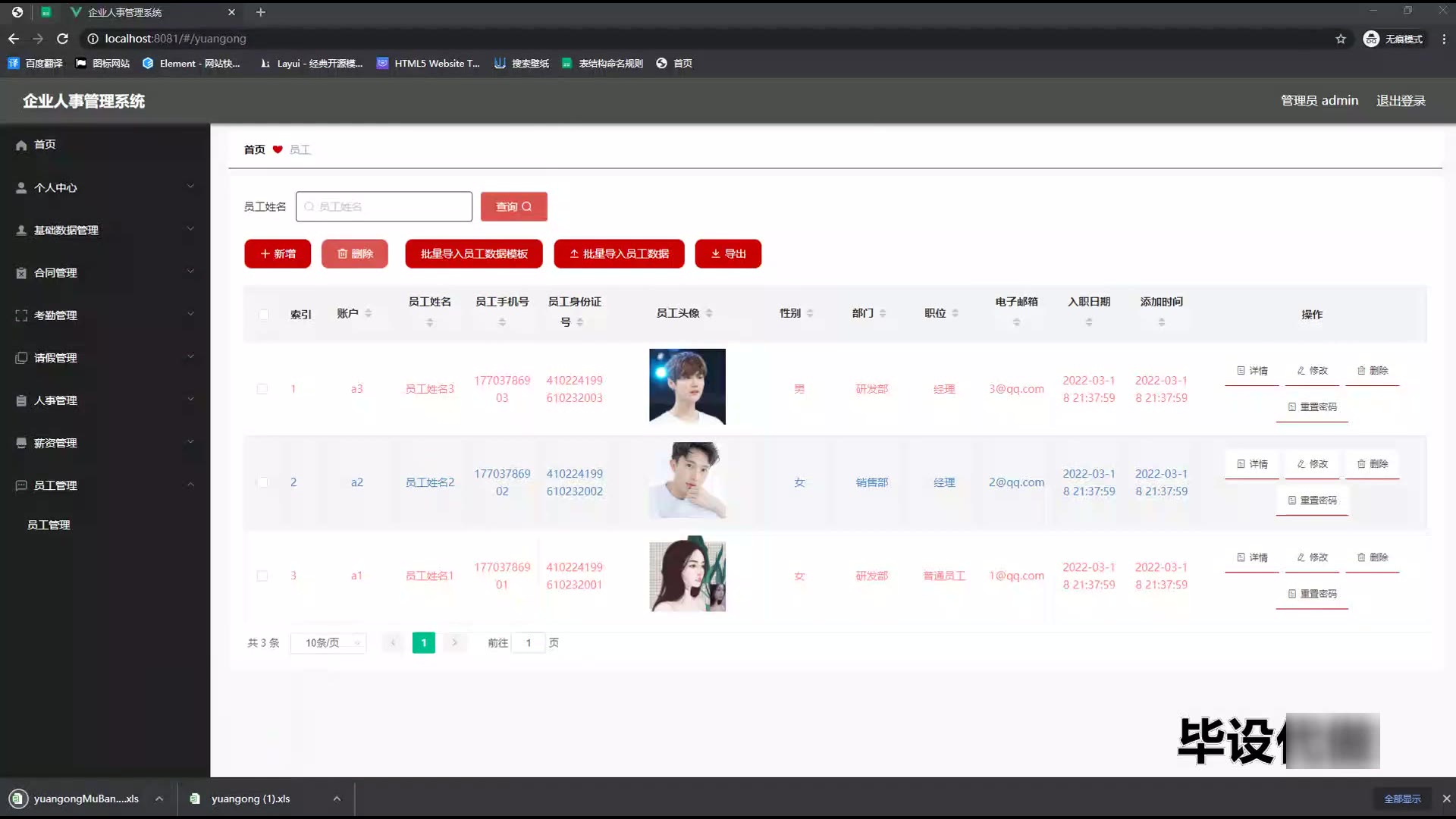Click the 查询 search button
This screenshot has height=819, width=1456.
514,206
